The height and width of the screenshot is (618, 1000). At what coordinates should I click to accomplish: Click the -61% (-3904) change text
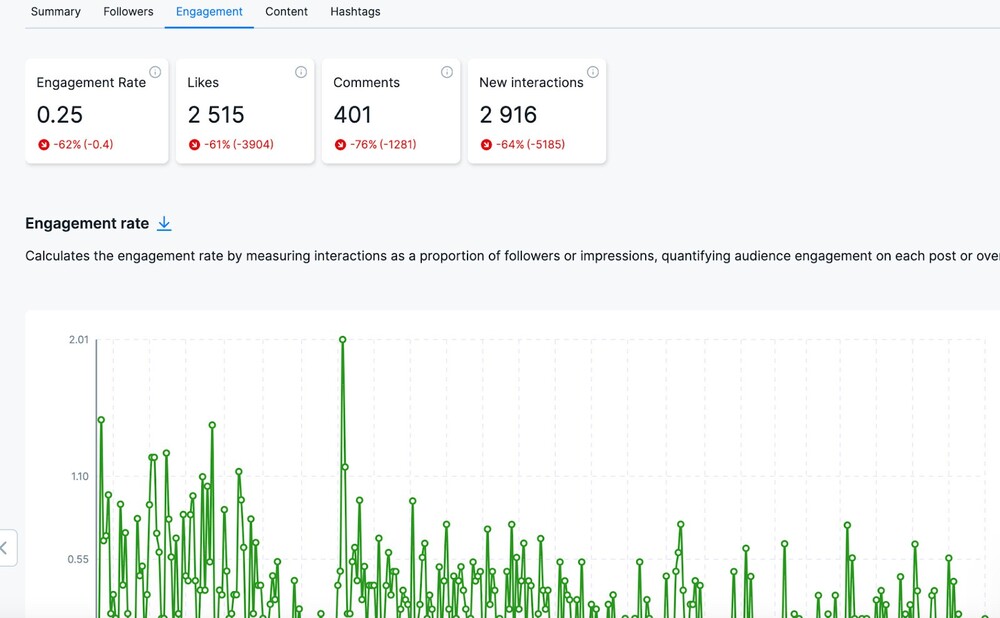coord(239,145)
